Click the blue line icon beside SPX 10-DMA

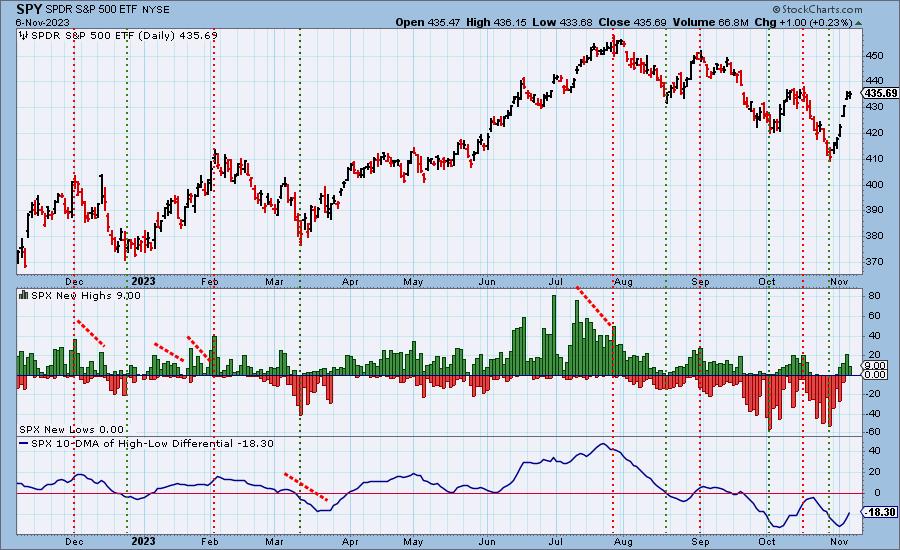coord(24,444)
